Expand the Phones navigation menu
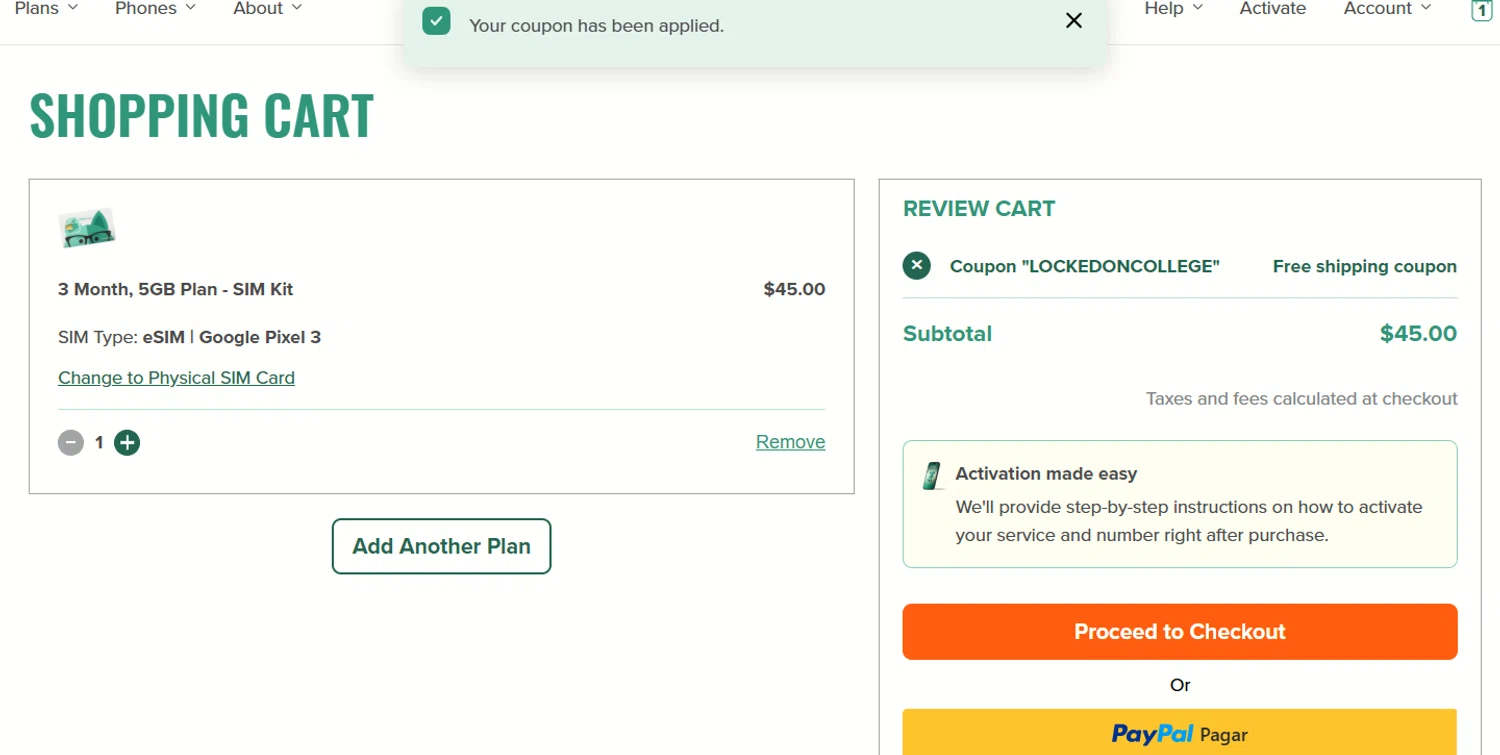The height and width of the screenshot is (755, 1500). [155, 9]
